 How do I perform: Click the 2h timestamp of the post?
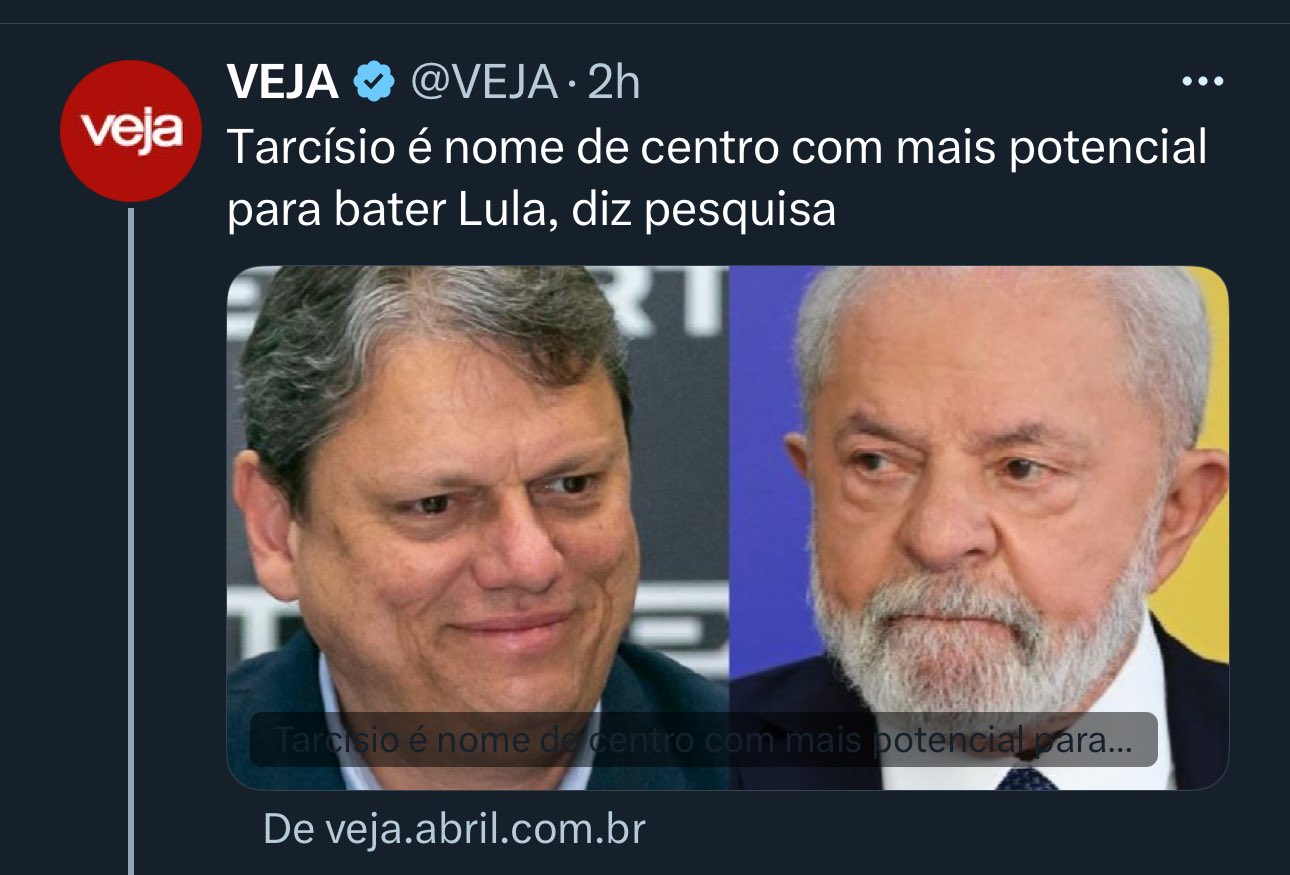tap(613, 82)
